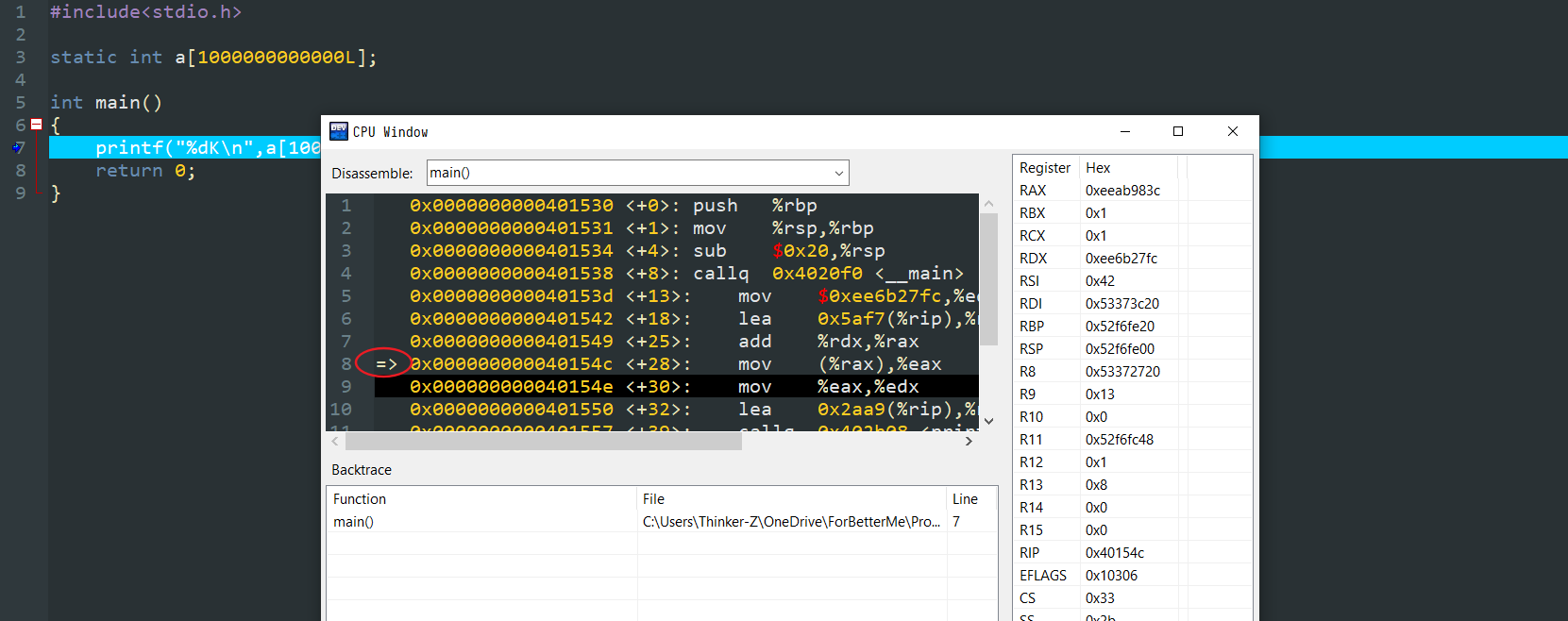Click the closing brace on line 9
Image resolution: width=1568 pixels, height=621 pixels.
pyautogui.click(x=56, y=193)
